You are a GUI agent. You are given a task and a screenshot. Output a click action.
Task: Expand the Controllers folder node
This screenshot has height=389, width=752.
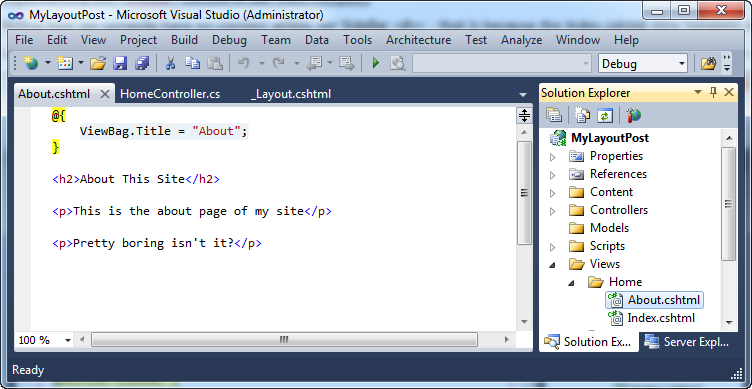pyautogui.click(x=552, y=210)
